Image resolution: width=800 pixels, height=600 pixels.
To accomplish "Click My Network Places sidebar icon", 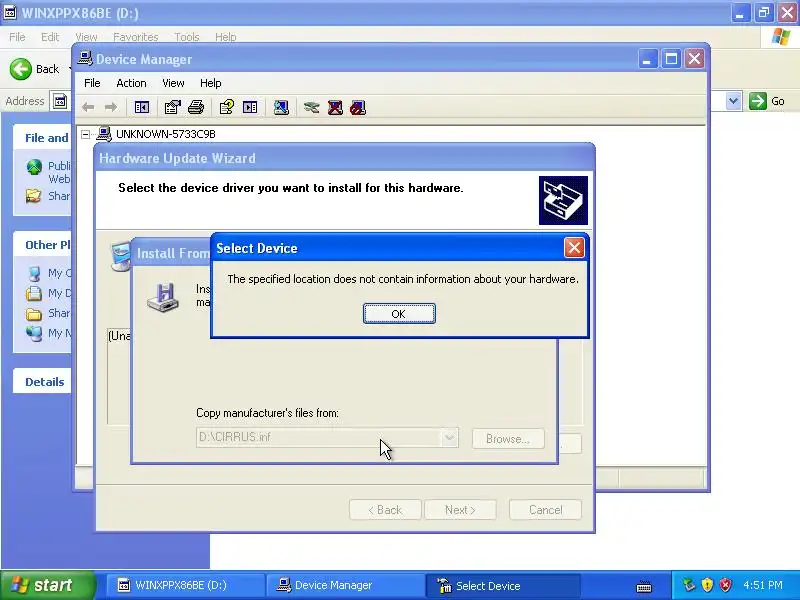I will pos(34,333).
